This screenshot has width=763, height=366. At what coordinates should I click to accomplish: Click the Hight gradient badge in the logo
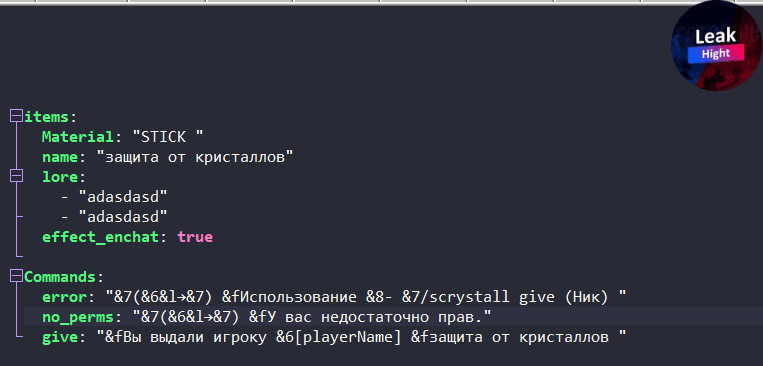click(x=716, y=54)
